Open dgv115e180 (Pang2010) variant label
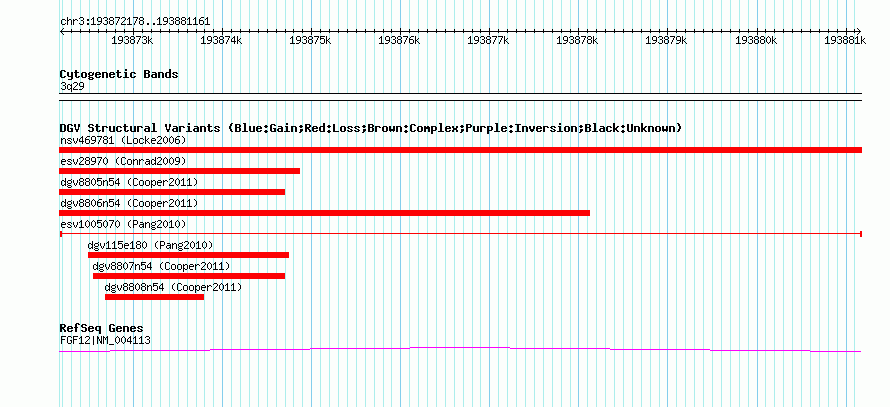890x407 pixels. point(150,245)
